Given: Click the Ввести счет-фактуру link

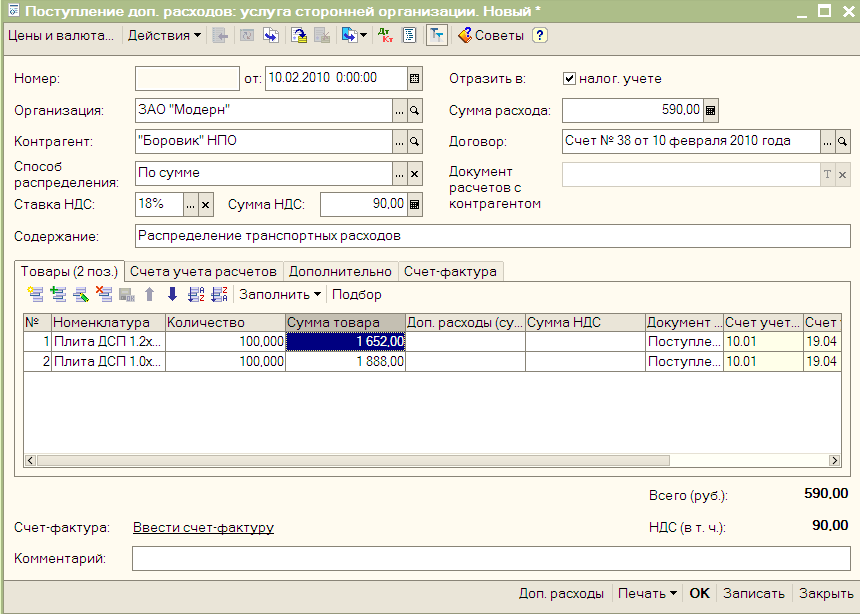Looking at the screenshot, I should [x=203, y=528].
